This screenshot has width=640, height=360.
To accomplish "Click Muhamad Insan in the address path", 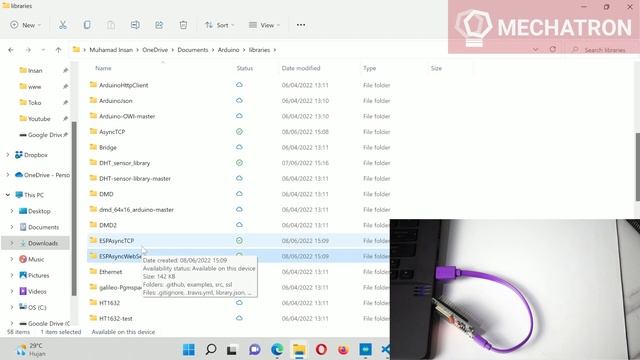I will click(111, 50).
